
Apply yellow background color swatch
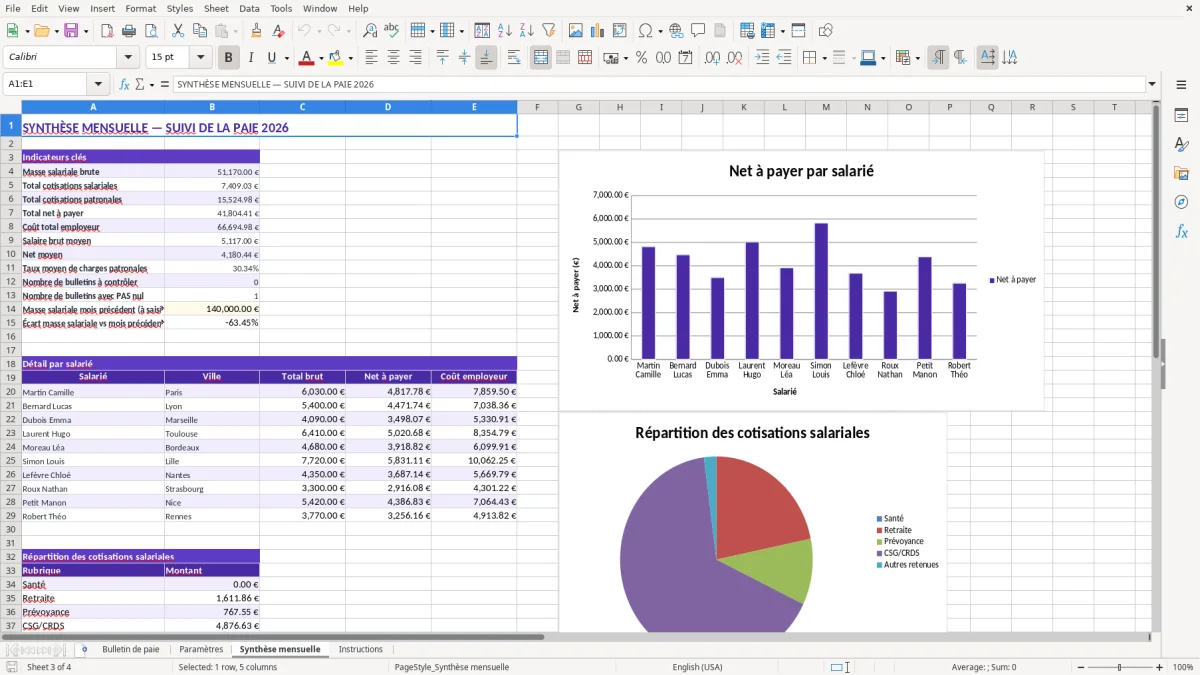pyautogui.click(x=335, y=58)
